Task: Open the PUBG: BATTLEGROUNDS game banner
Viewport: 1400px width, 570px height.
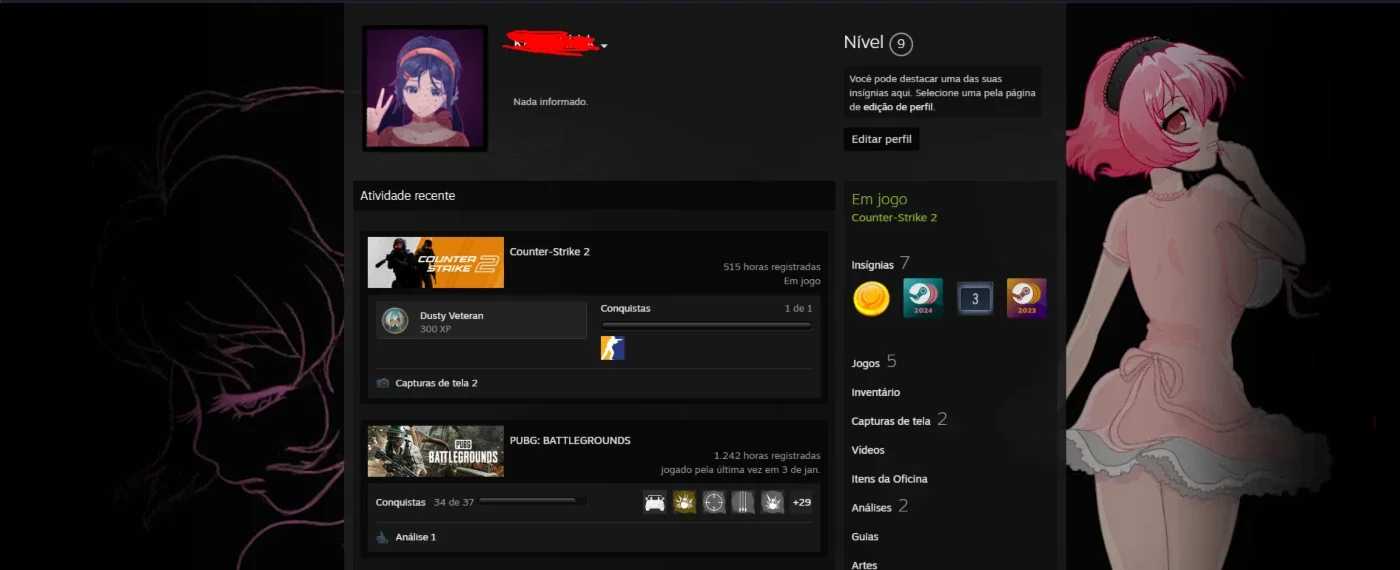Action: [435, 451]
